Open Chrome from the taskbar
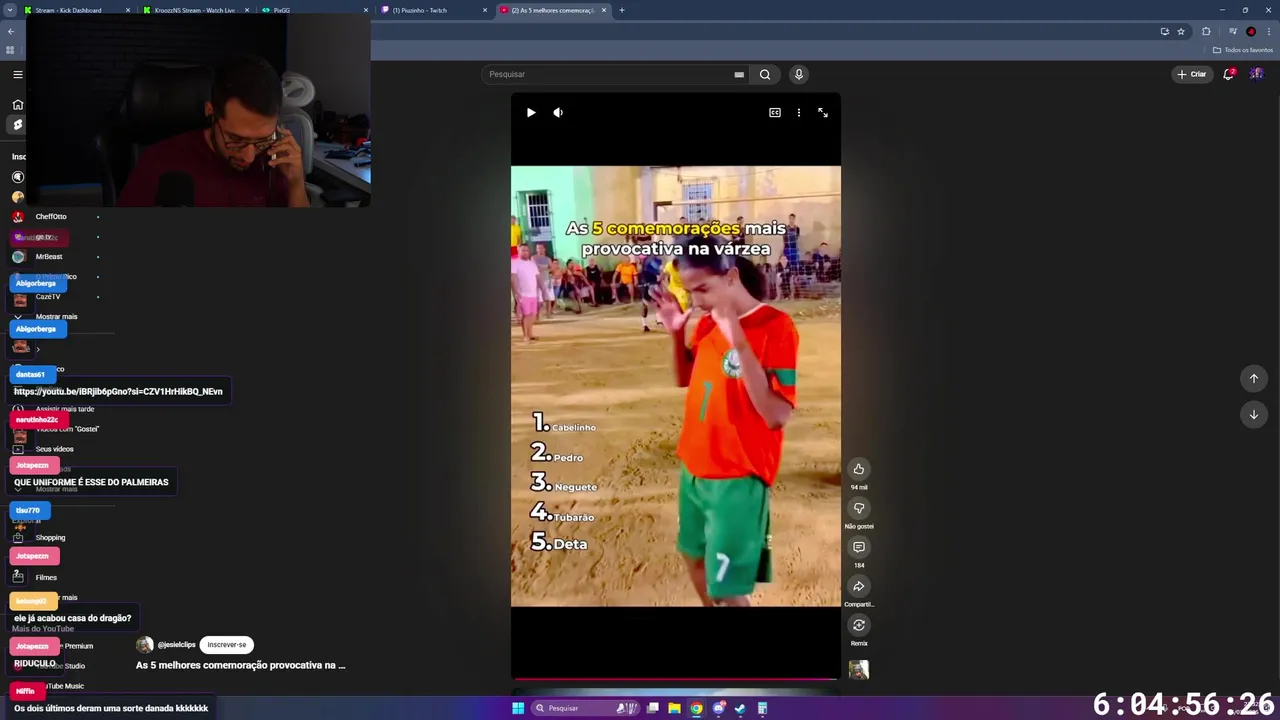 pyautogui.click(x=696, y=708)
